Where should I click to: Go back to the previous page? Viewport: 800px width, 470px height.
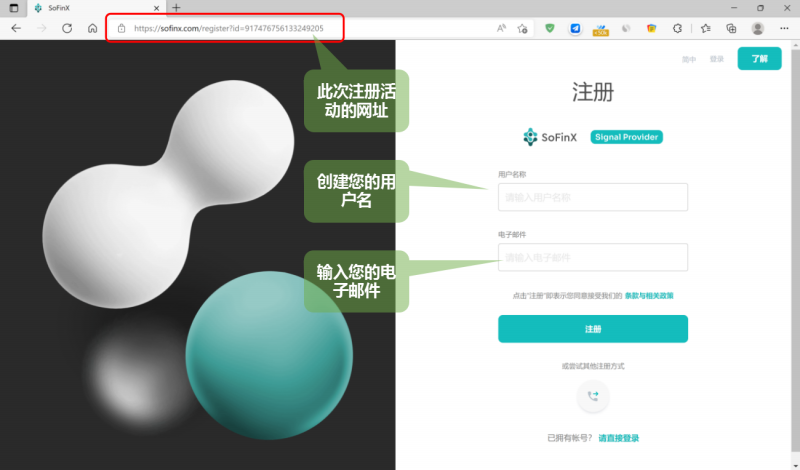click(x=16, y=29)
